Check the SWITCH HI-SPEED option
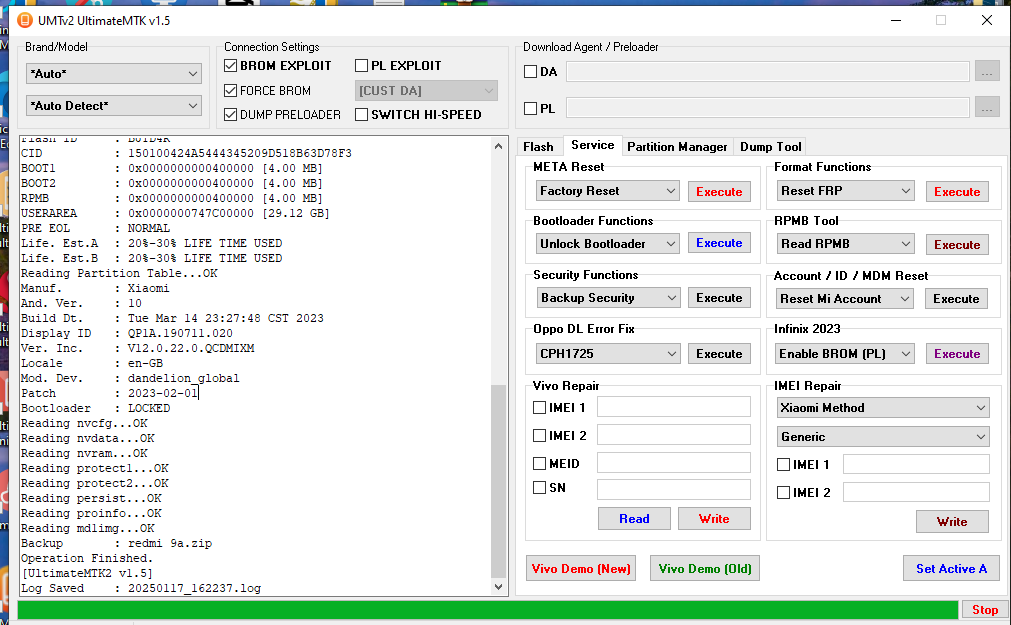Viewport: 1011px width, 625px height. coord(362,115)
